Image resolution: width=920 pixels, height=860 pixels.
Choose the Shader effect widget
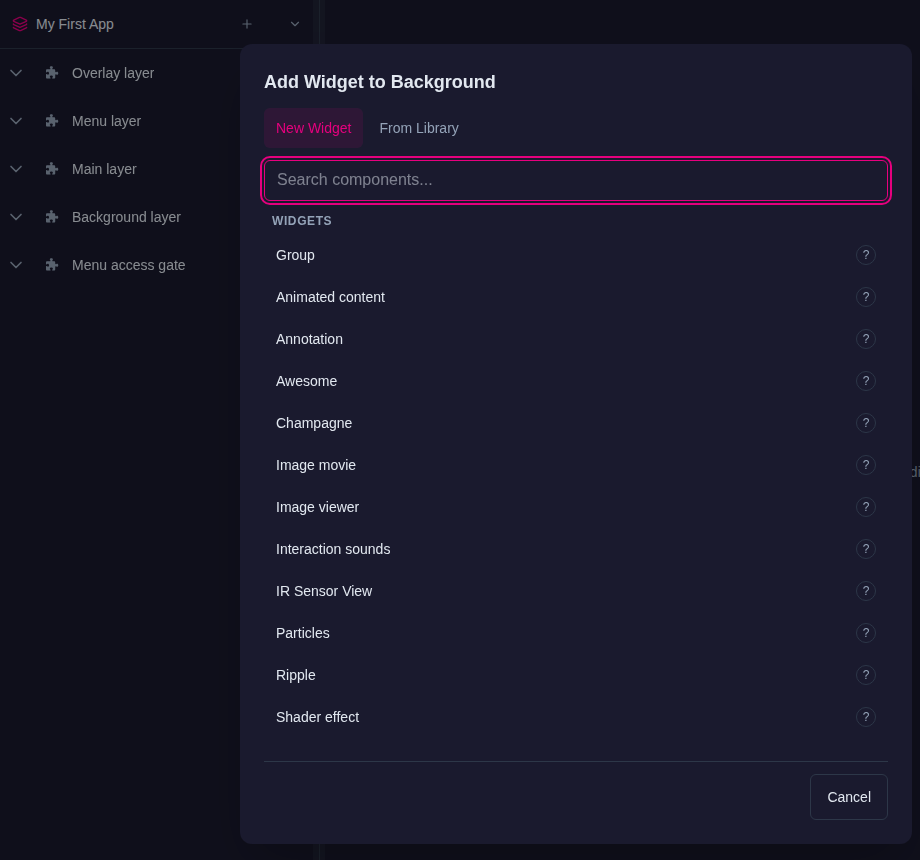(576, 717)
